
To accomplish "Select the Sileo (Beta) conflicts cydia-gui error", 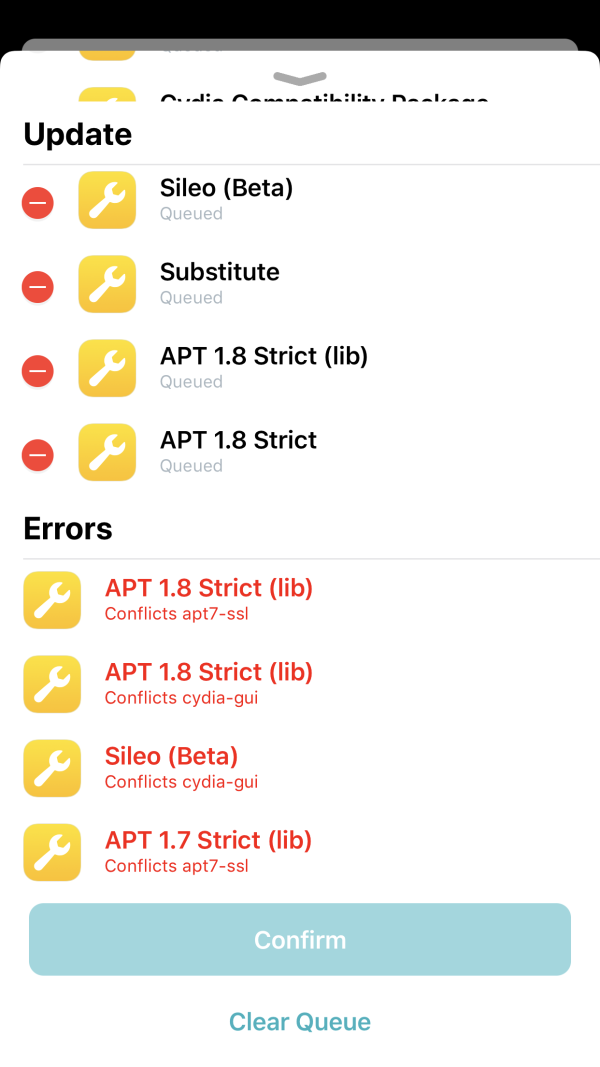I will click(181, 768).
